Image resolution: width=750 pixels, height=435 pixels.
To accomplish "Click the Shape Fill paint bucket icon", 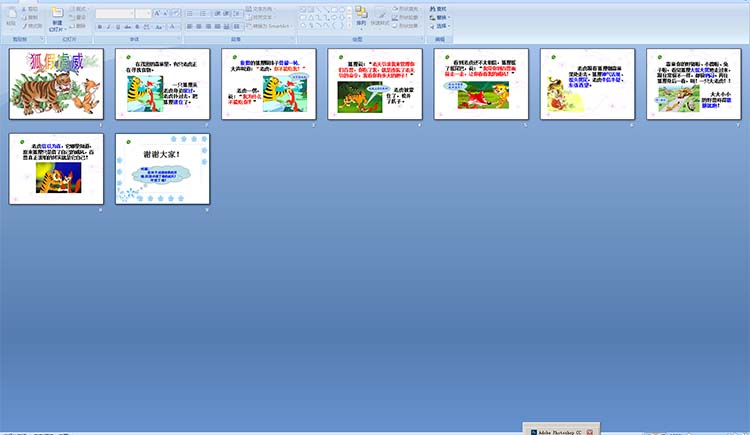I will pos(395,9).
